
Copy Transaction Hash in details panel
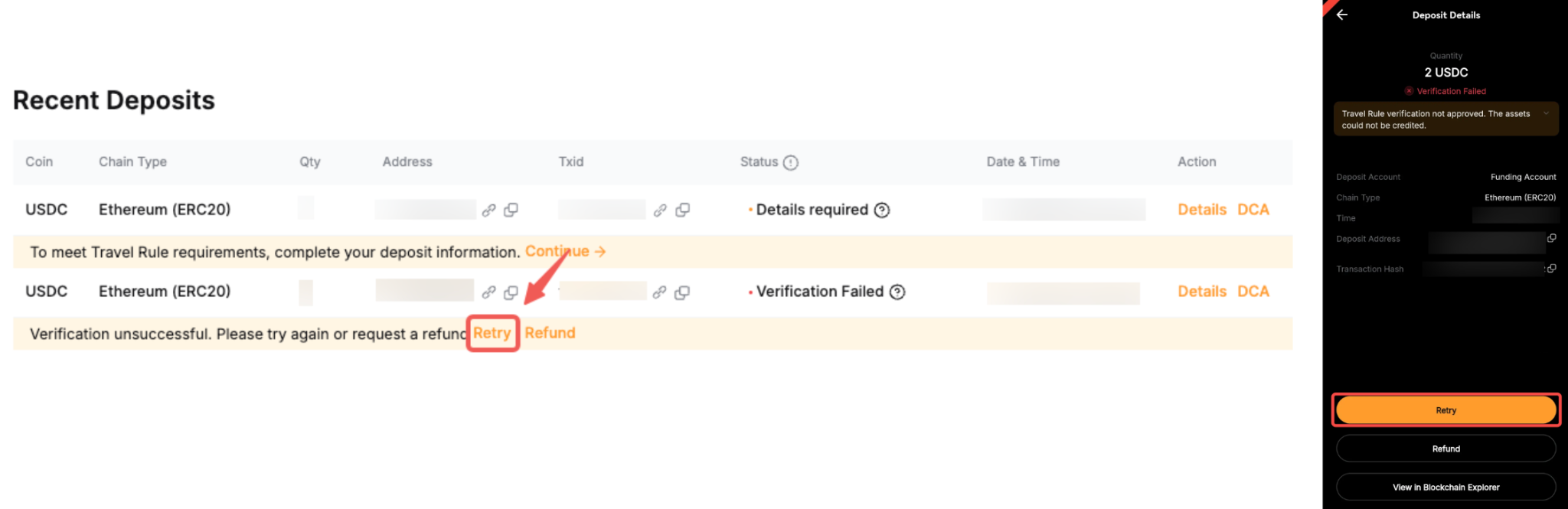pos(1551,269)
